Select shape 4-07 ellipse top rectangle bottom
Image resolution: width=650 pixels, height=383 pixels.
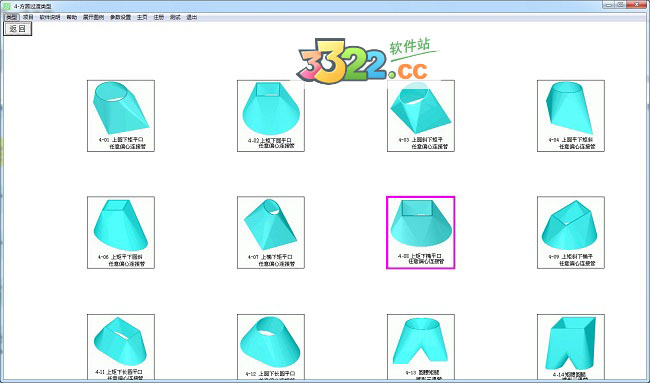[271, 233]
